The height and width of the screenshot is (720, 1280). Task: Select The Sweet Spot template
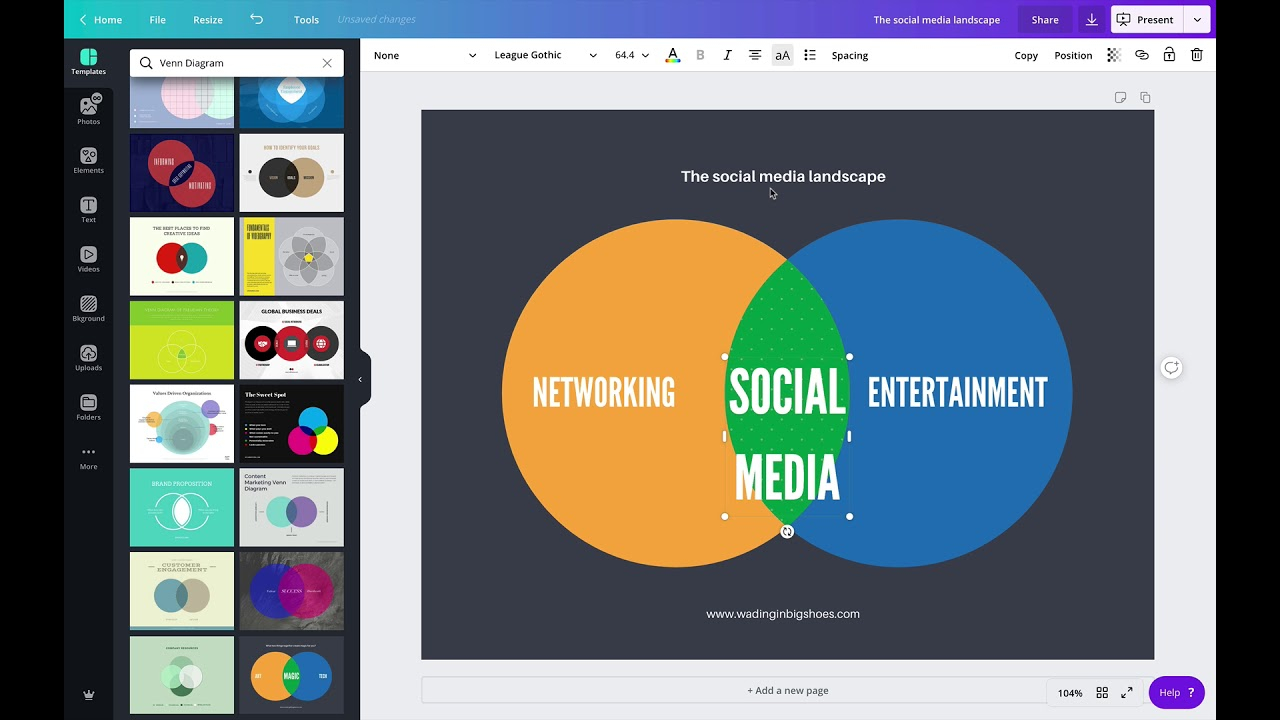pos(291,424)
